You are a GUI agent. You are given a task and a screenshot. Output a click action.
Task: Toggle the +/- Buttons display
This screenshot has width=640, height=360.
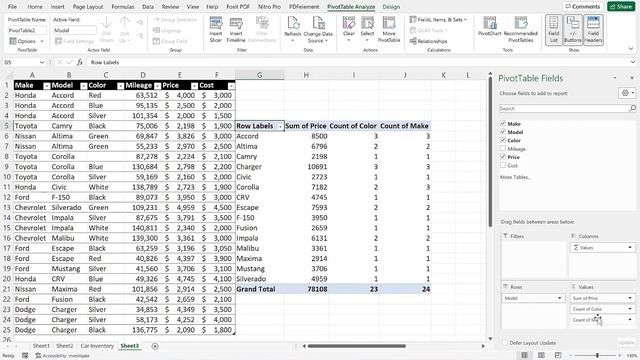[573, 30]
